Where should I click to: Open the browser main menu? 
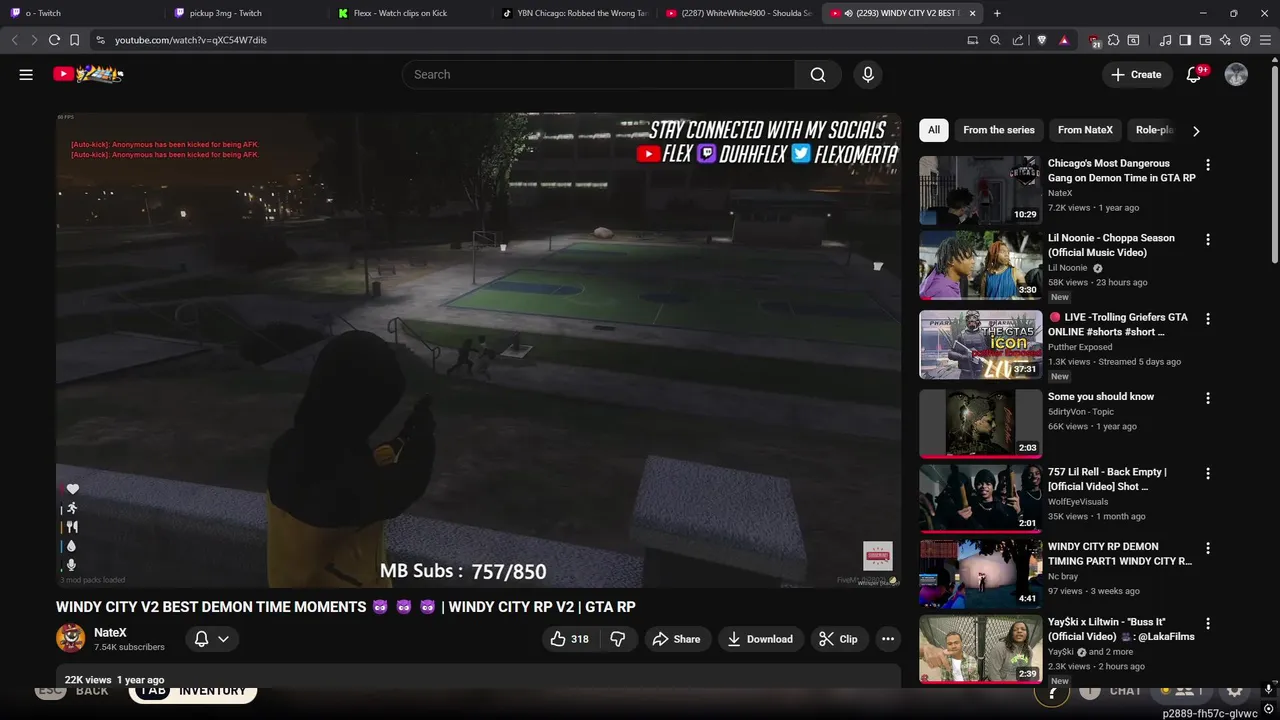click(1265, 40)
